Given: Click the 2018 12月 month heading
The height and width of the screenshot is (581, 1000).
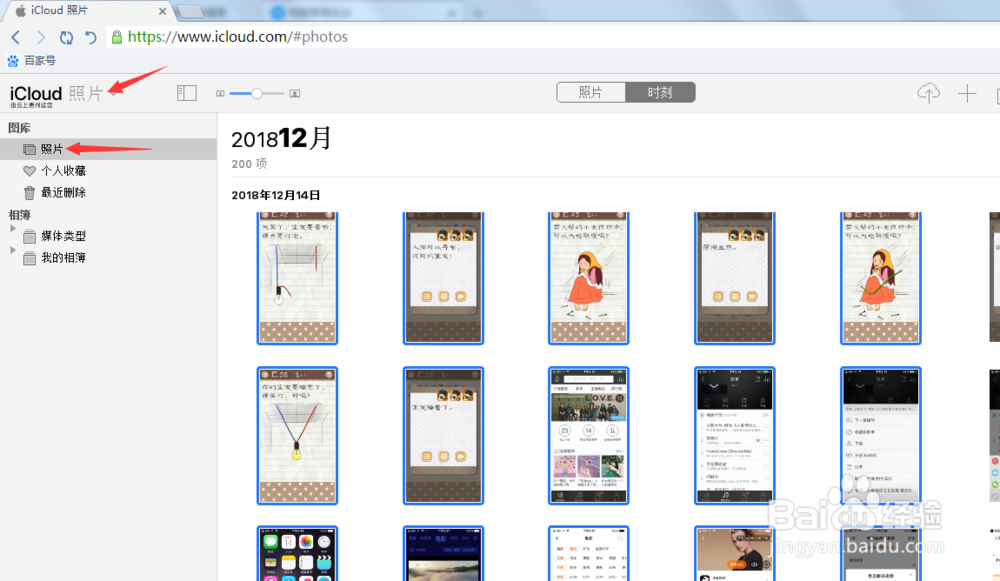Looking at the screenshot, I should (x=281, y=138).
